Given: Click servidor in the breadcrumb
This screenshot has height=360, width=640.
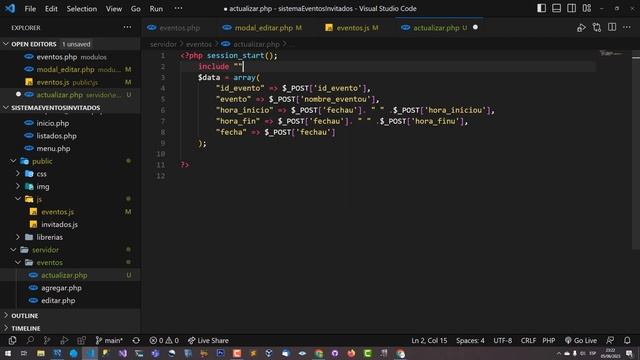Looking at the screenshot, I should pyautogui.click(x=163, y=44).
